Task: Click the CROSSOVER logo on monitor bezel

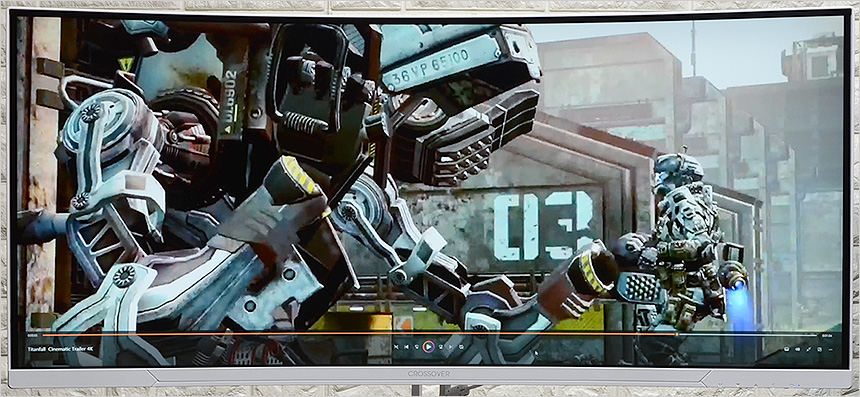Action: (429, 373)
